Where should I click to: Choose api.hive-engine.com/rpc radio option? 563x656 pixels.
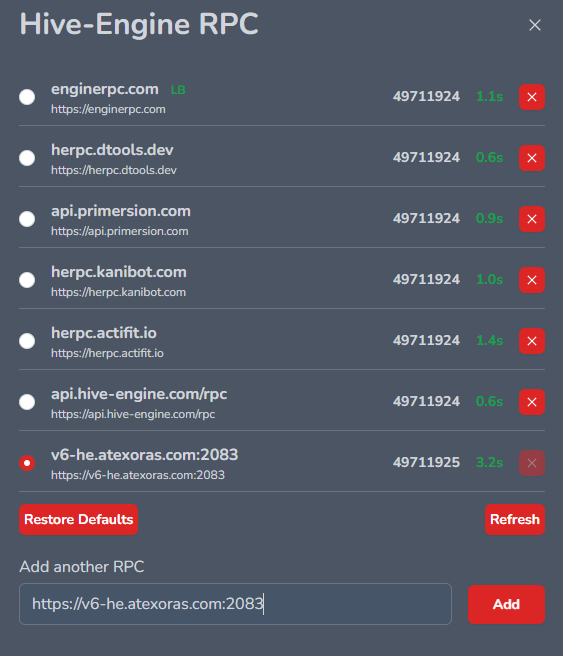point(27,402)
